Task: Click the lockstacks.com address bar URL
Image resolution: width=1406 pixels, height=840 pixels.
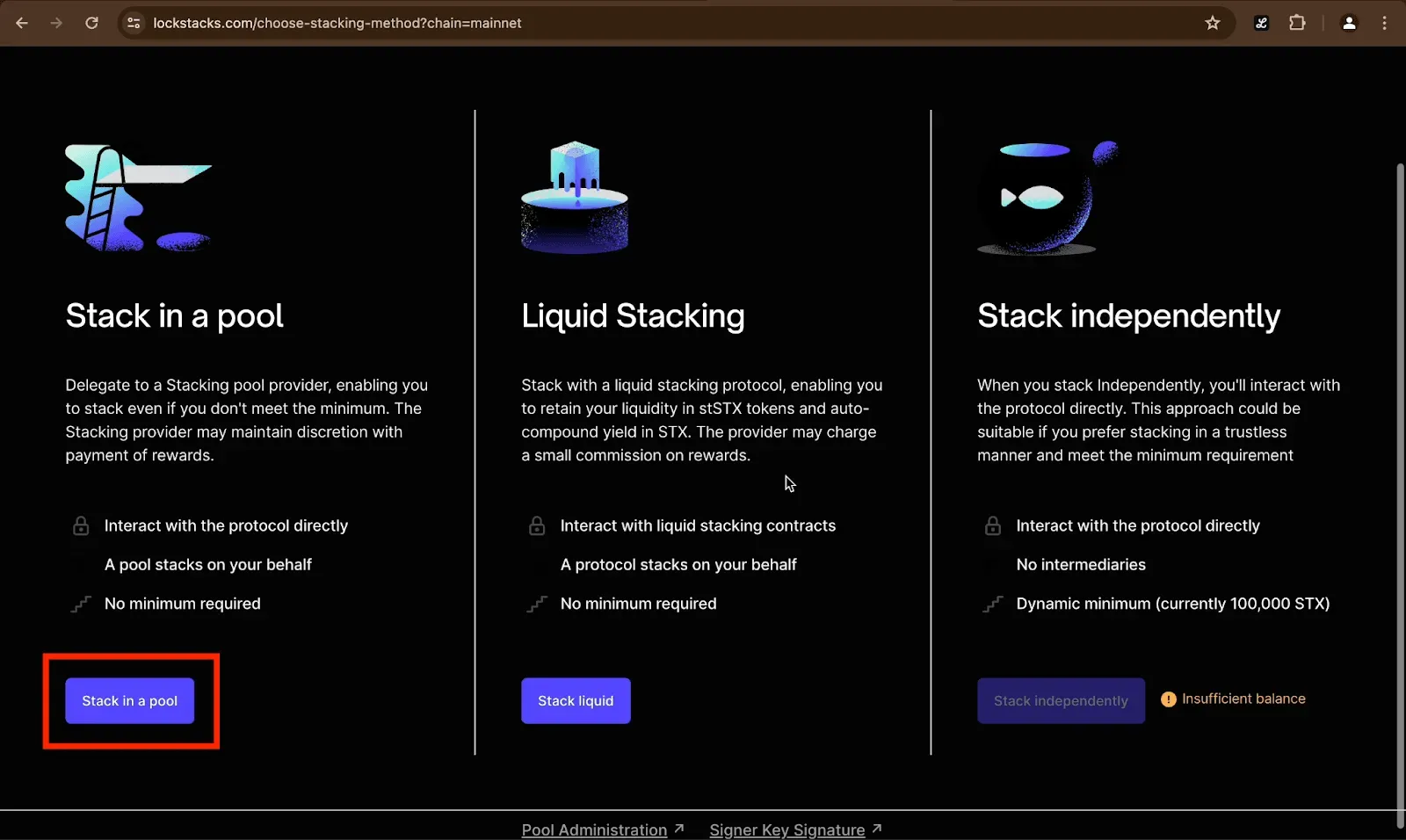Action: [x=337, y=23]
